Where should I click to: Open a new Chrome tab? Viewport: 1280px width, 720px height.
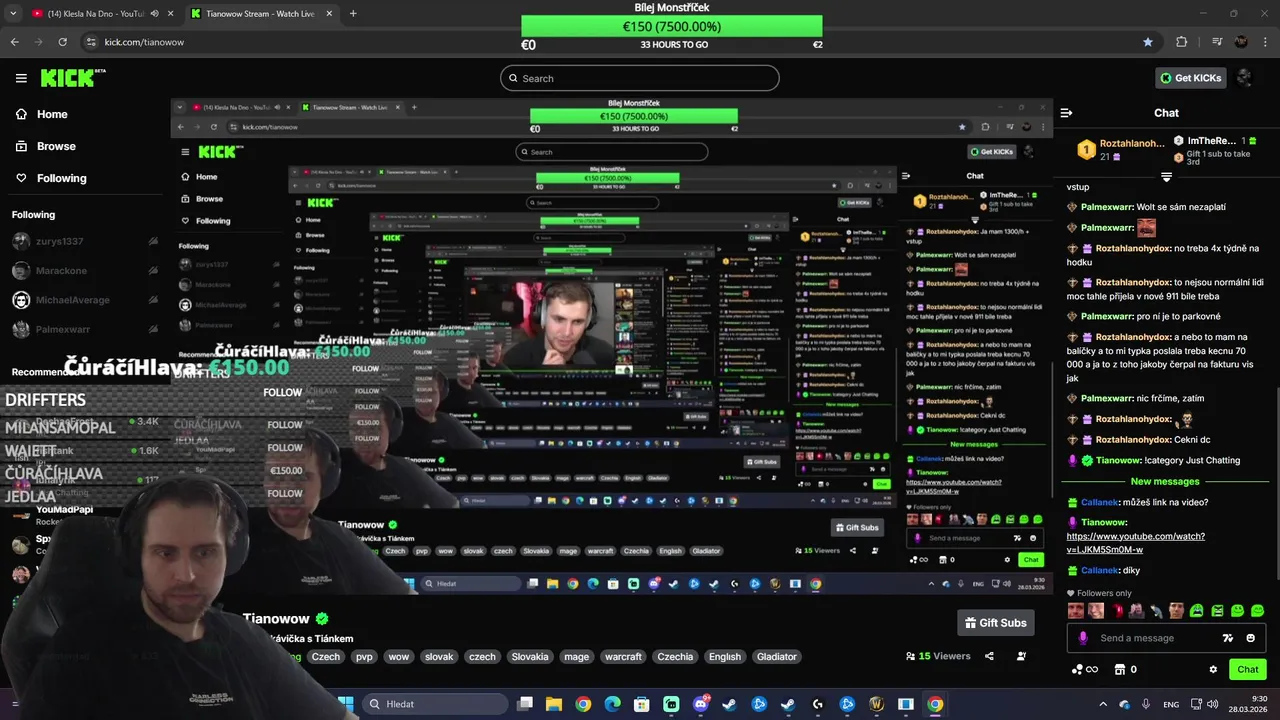[x=353, y=14]
